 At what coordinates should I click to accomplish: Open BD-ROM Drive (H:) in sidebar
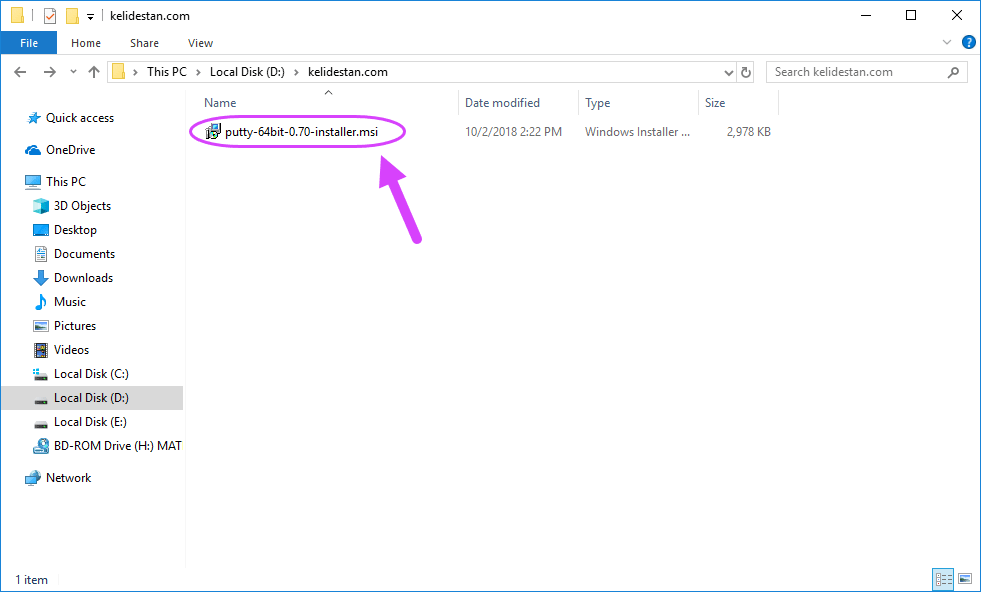(118, 446)
